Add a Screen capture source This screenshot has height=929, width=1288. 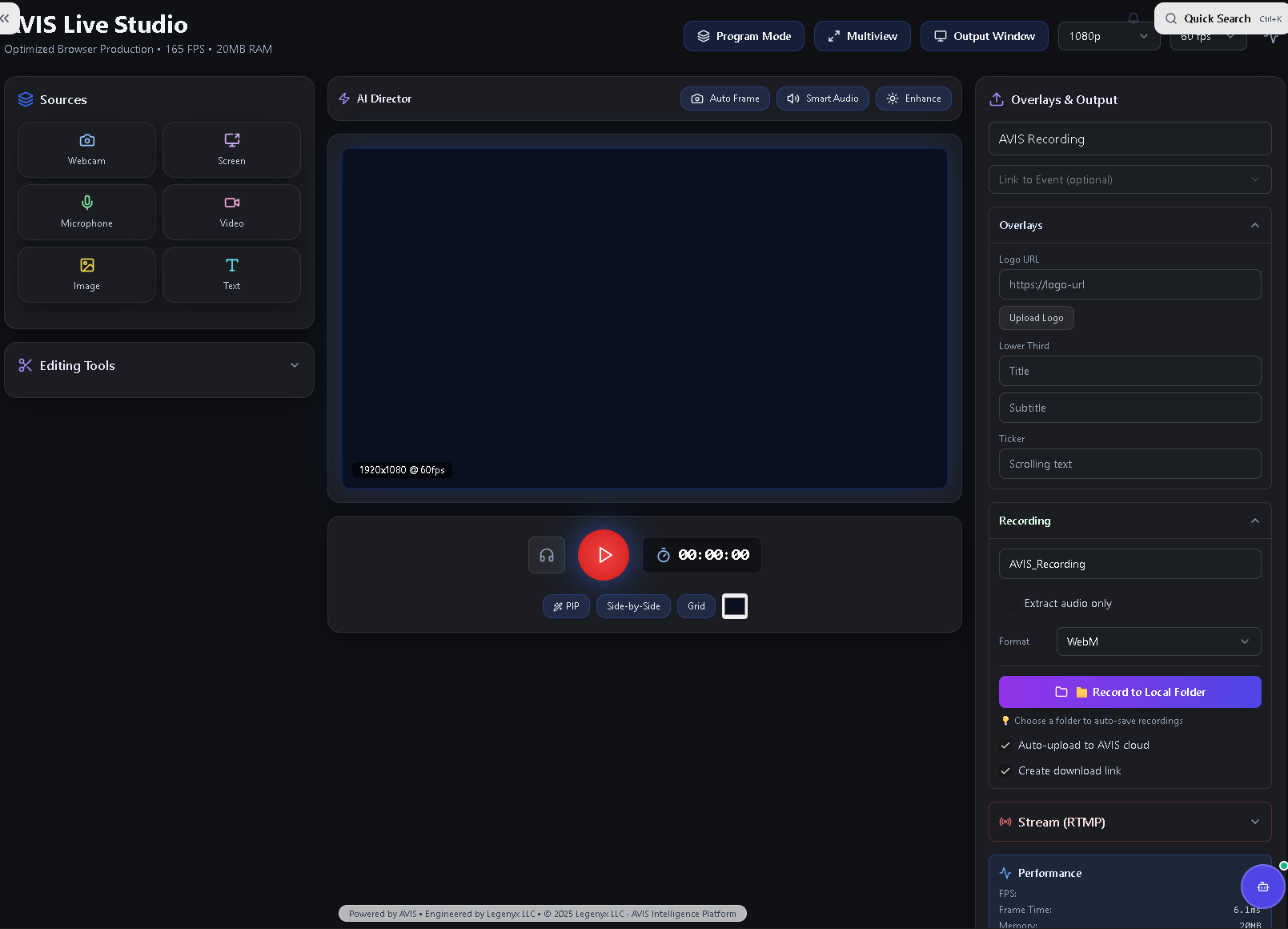pyautogui.click(x=231, y=150)
